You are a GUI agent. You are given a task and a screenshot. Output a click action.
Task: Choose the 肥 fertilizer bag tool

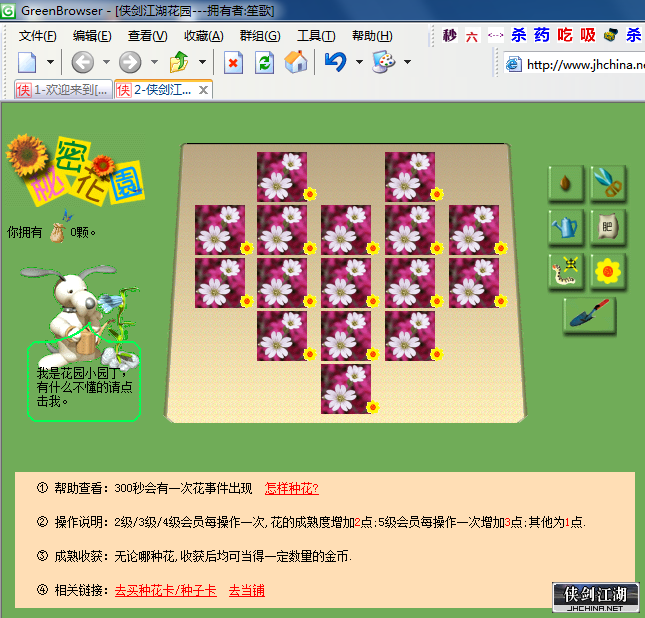(x=608, y=228)
